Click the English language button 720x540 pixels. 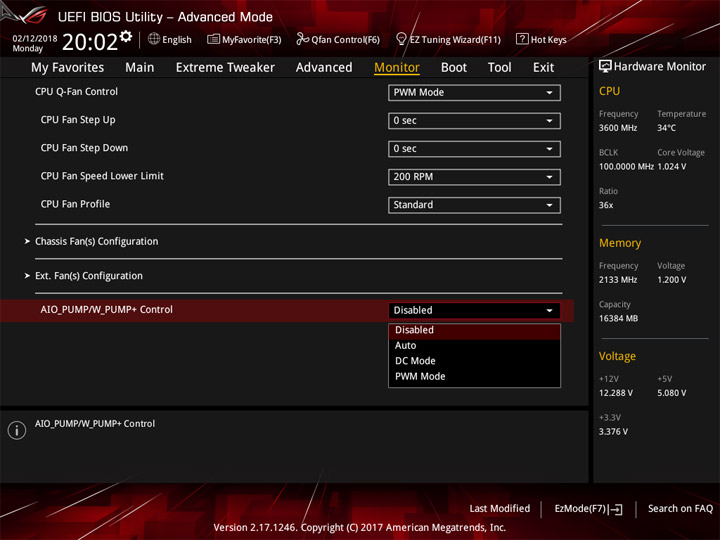[x=177, y=40]
